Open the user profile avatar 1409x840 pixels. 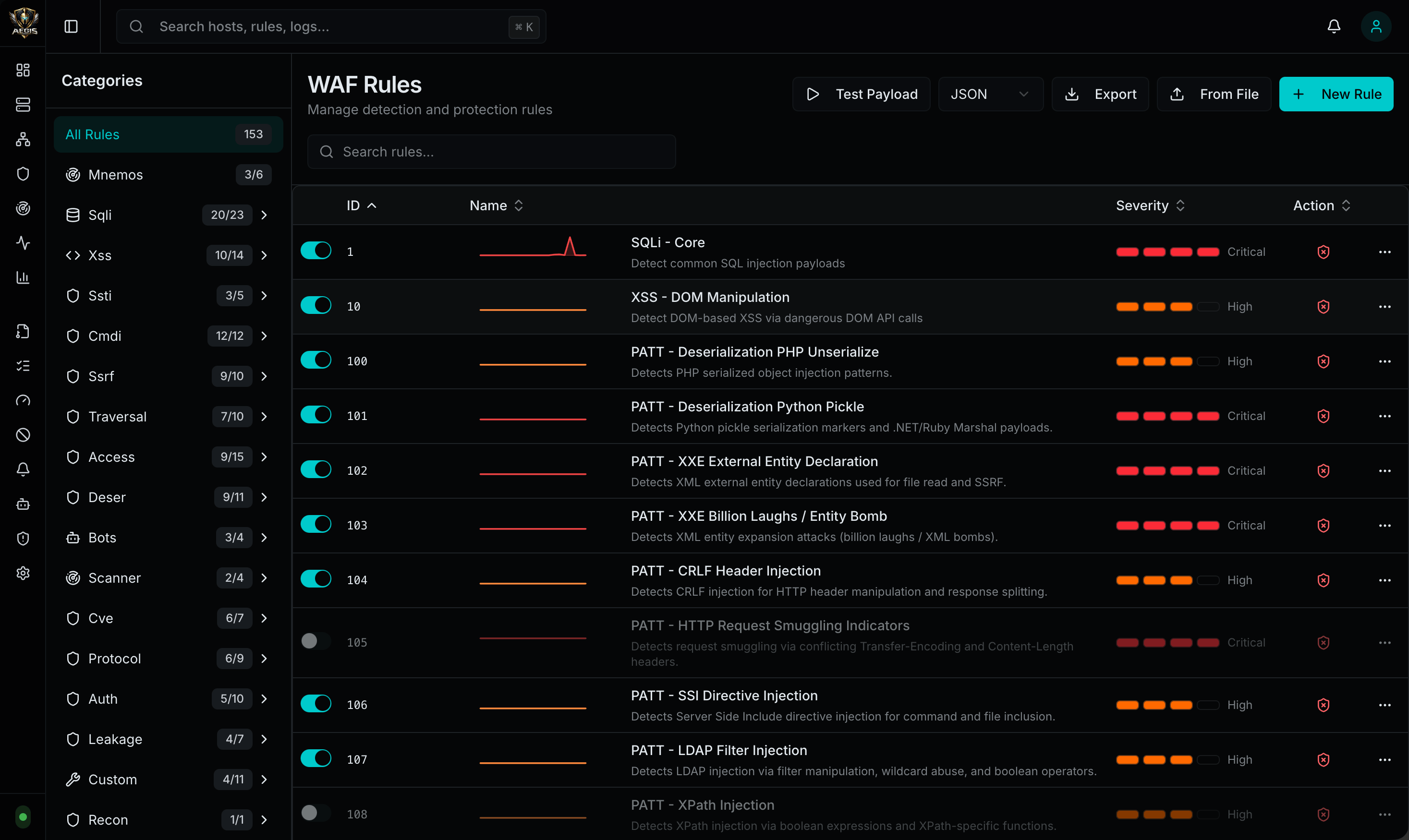(1375, 26)
